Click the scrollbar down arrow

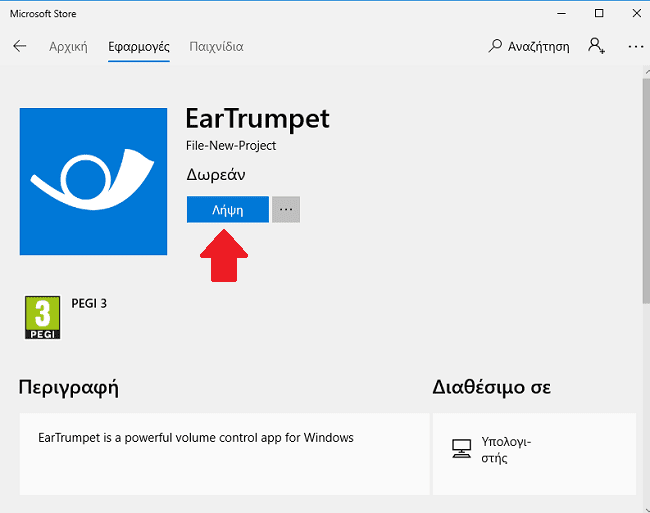click(647, 510)
